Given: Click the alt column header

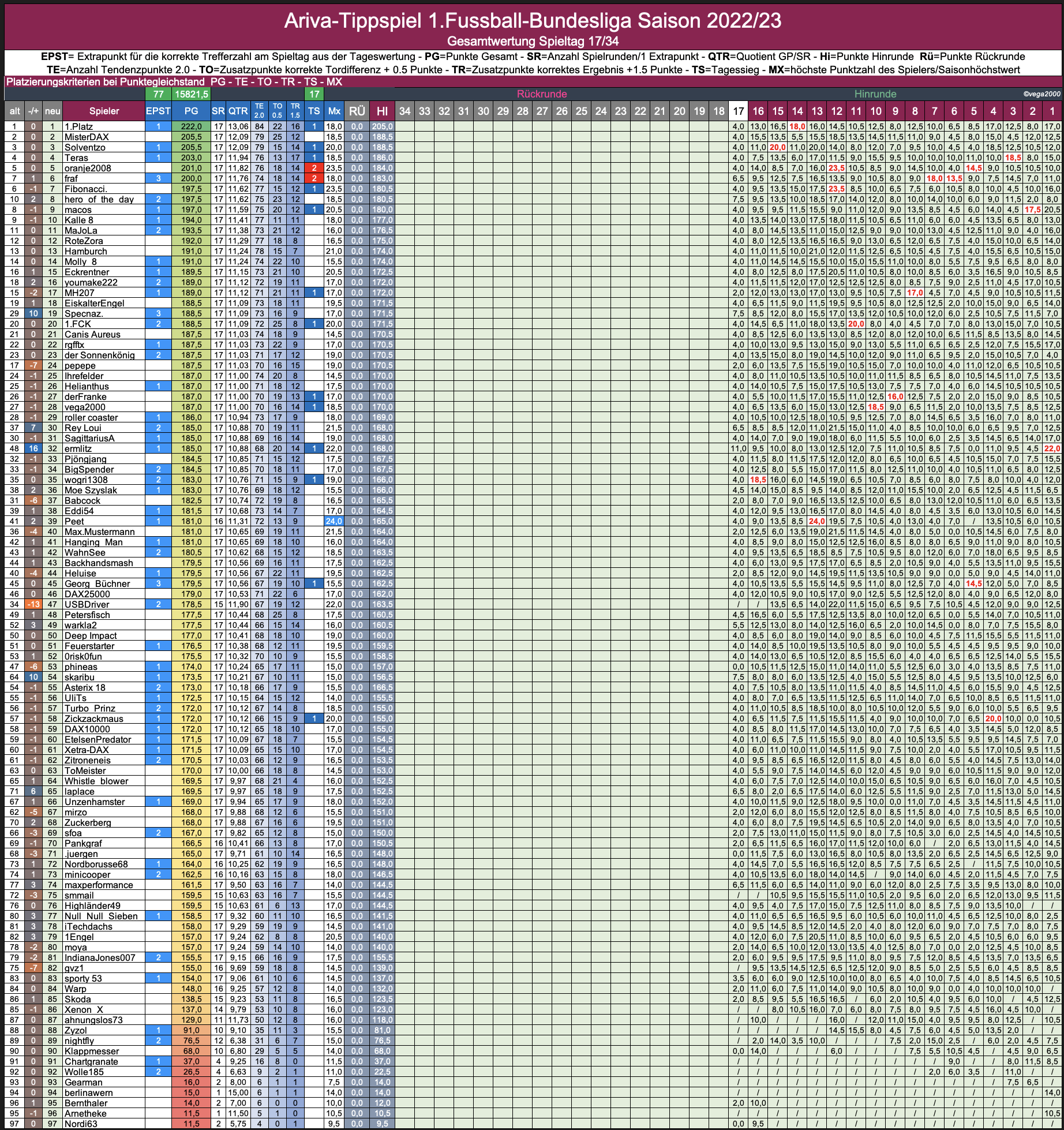Looking at the screenshot, I should [15, 111].
